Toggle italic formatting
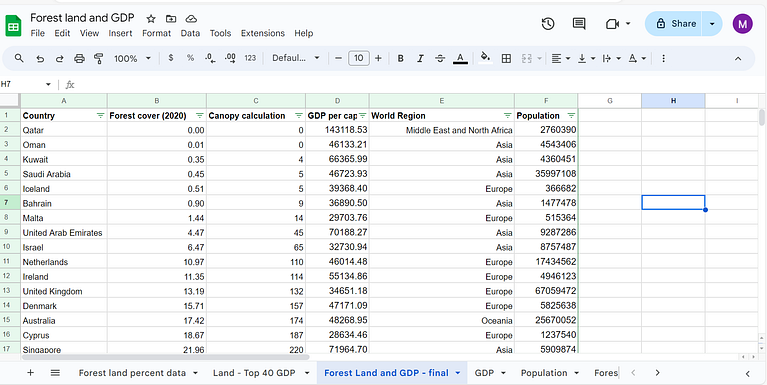 coord(420,59)
